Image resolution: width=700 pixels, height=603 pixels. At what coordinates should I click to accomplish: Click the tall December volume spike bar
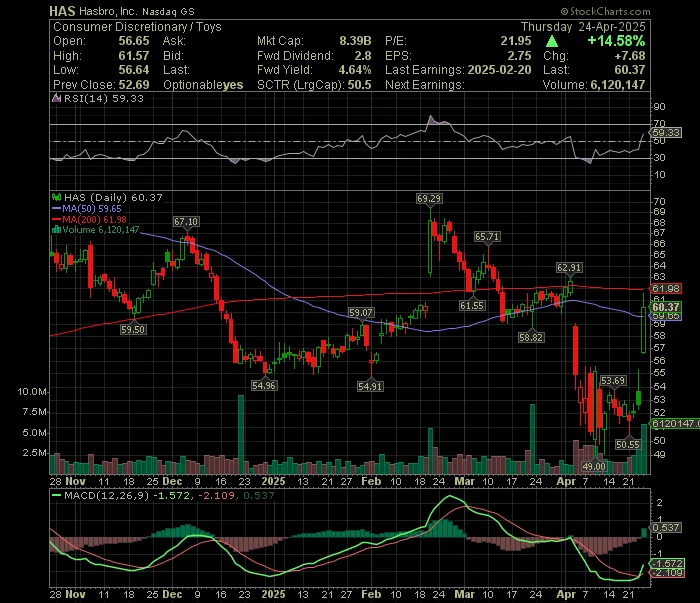[241, 434]
